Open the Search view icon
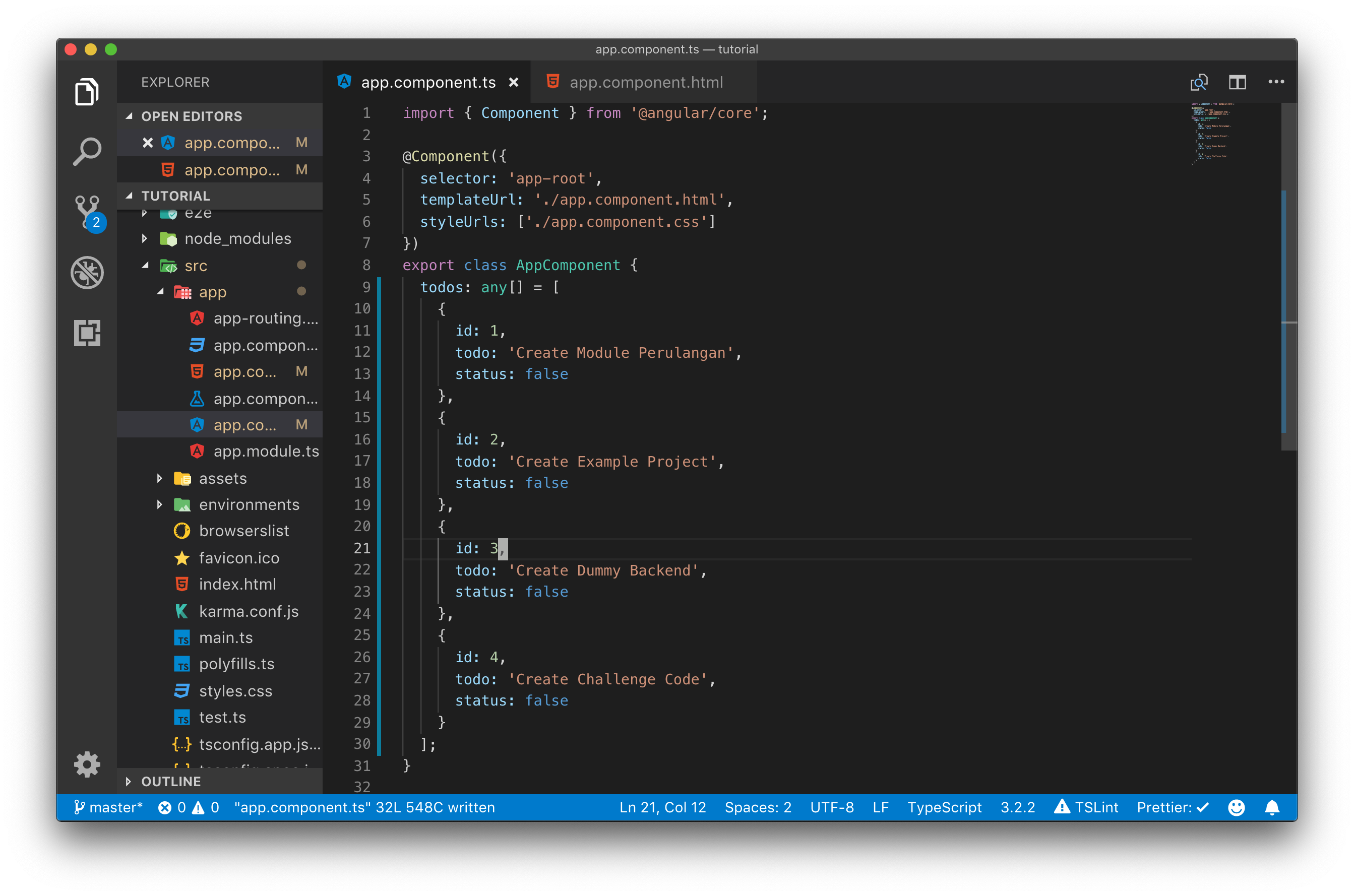 (x=87, y=151)
